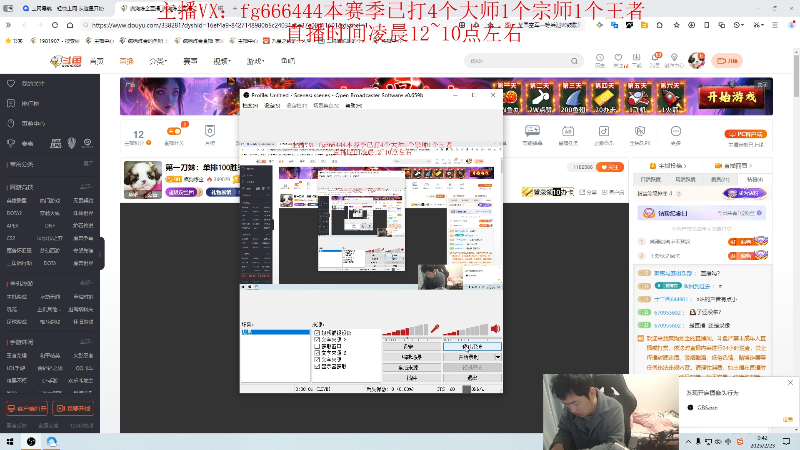This screenshot has width=800, height=450.
Task: Select the highlighted scene in OBS scenes list
Action: click(x=275, y=332)
